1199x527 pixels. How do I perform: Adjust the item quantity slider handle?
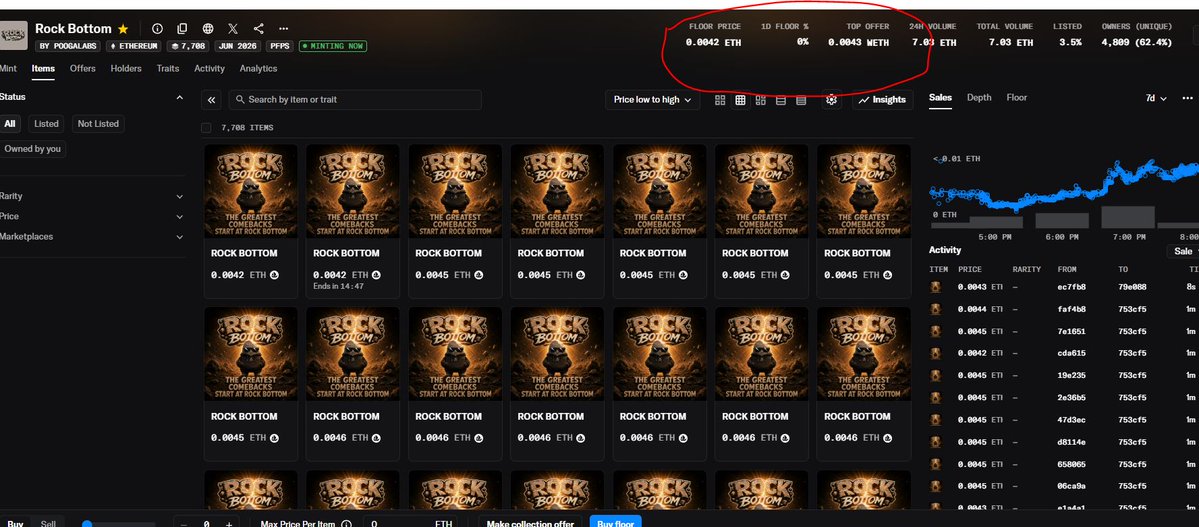point(86,524)
